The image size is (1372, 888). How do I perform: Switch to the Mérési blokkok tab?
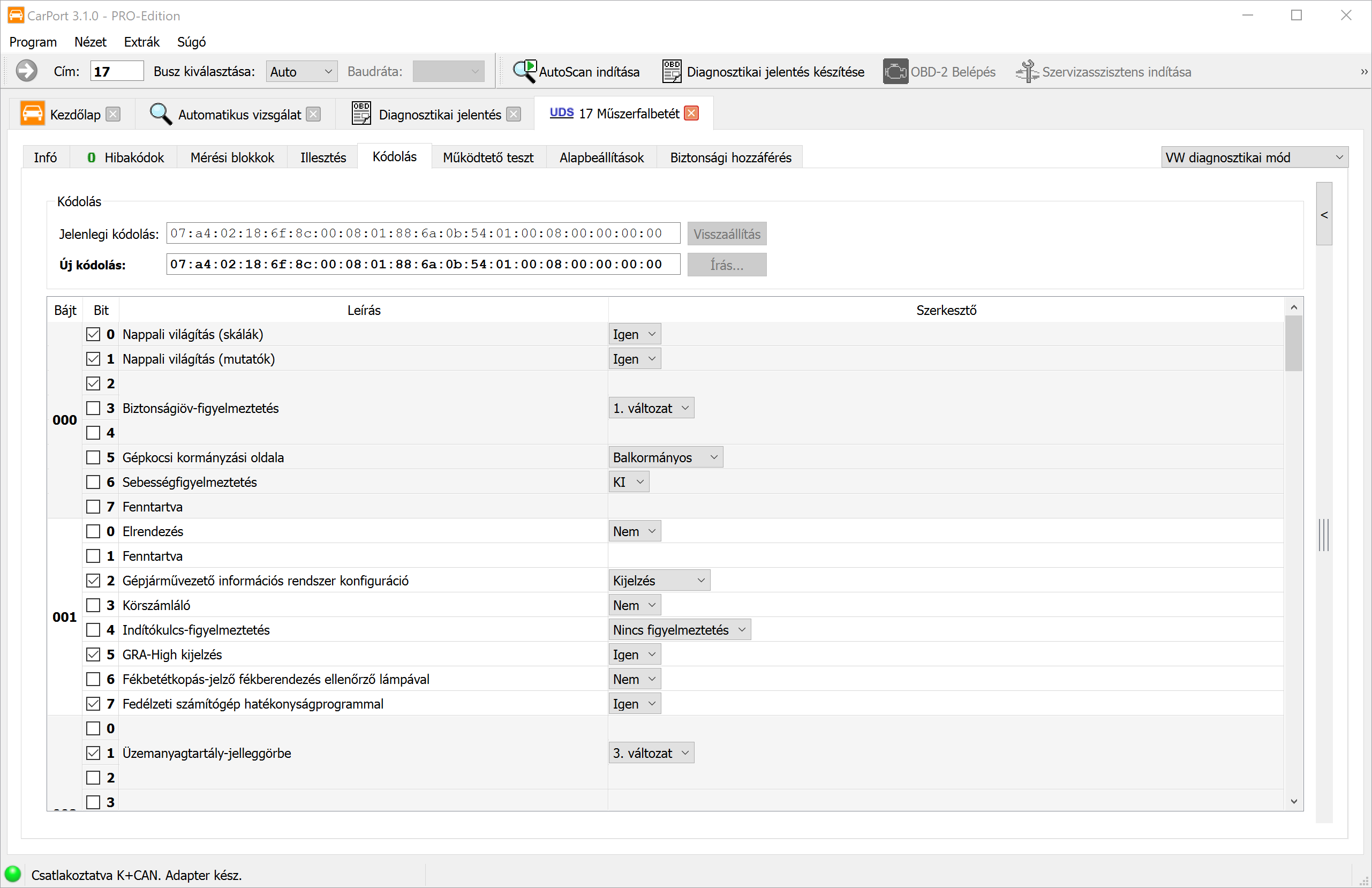[232, 157]
